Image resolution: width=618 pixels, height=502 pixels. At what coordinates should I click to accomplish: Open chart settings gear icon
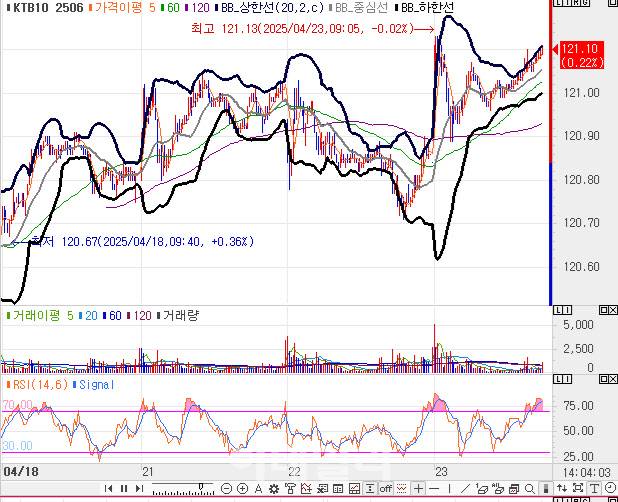(x=274, y=489)
